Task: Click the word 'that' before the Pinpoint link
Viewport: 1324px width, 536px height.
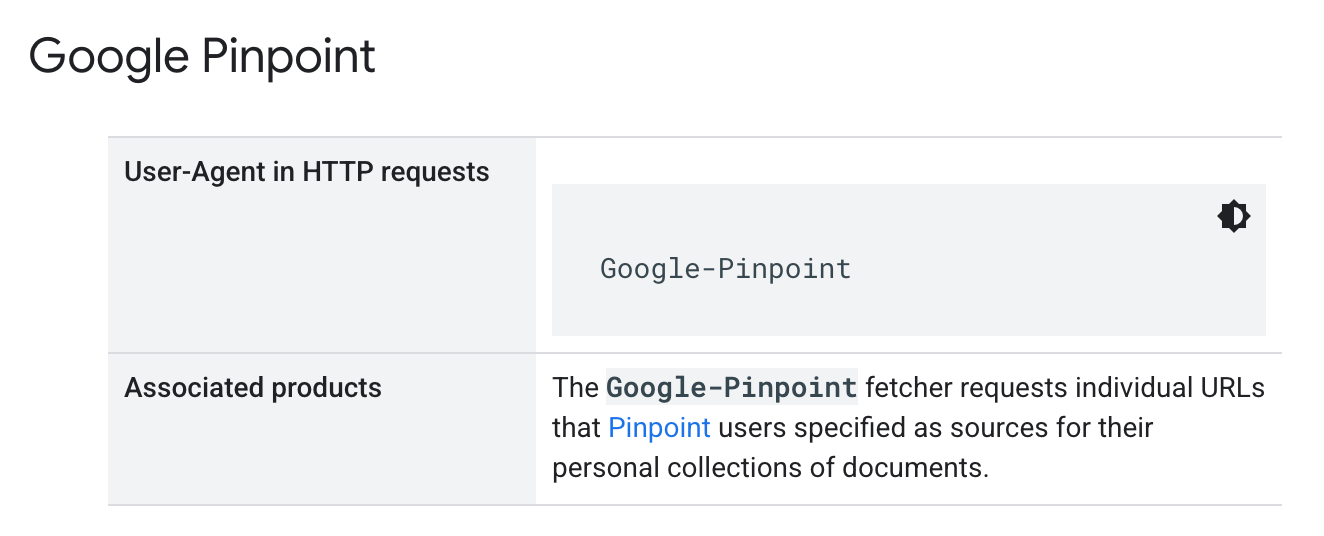Action: coord(577,428)
